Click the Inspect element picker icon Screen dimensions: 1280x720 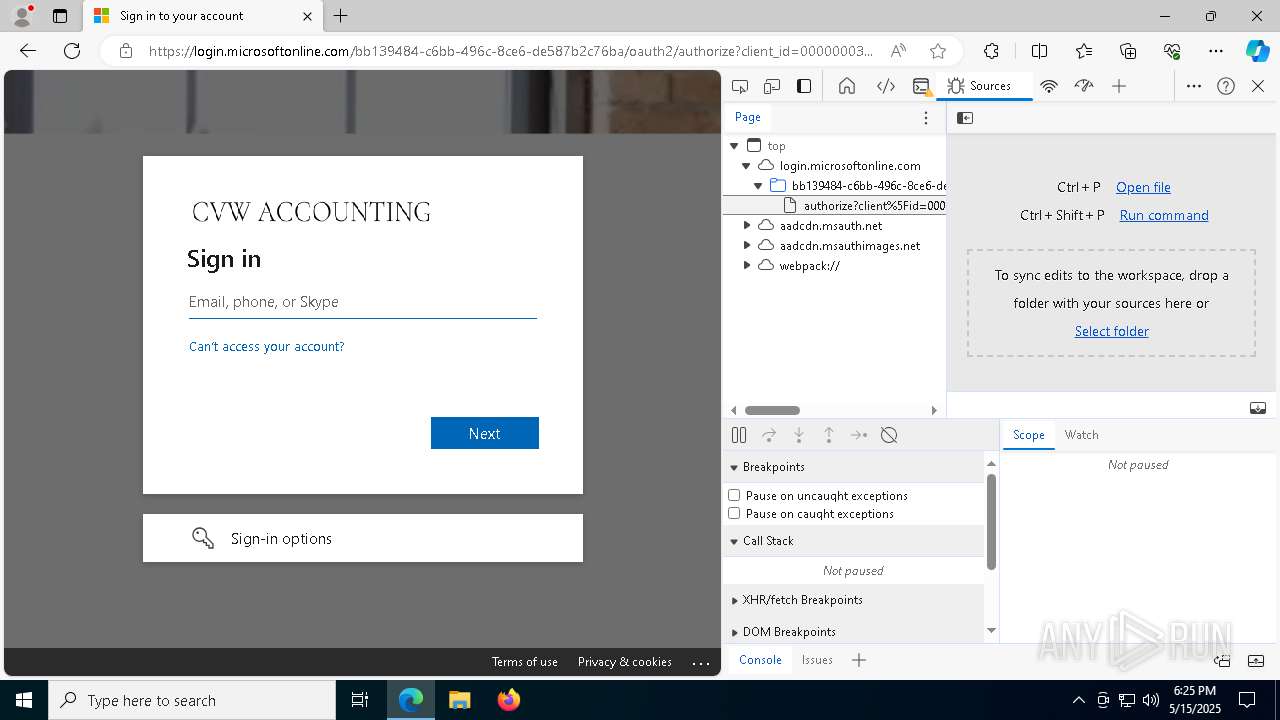click(x=740, y=86)
